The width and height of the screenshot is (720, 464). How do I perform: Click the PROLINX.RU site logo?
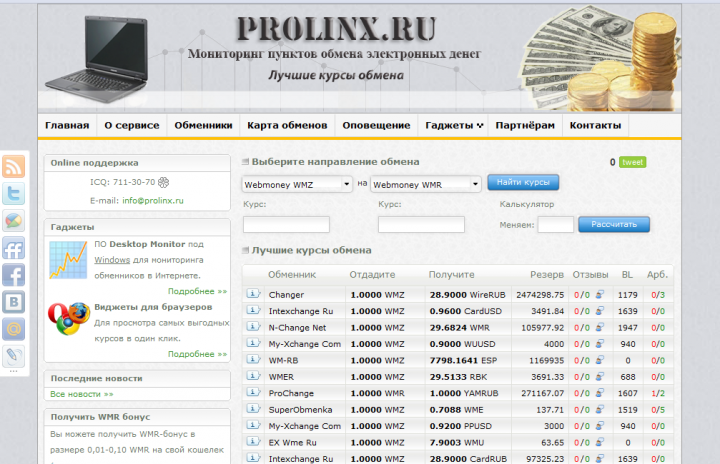tap(336, 29)
